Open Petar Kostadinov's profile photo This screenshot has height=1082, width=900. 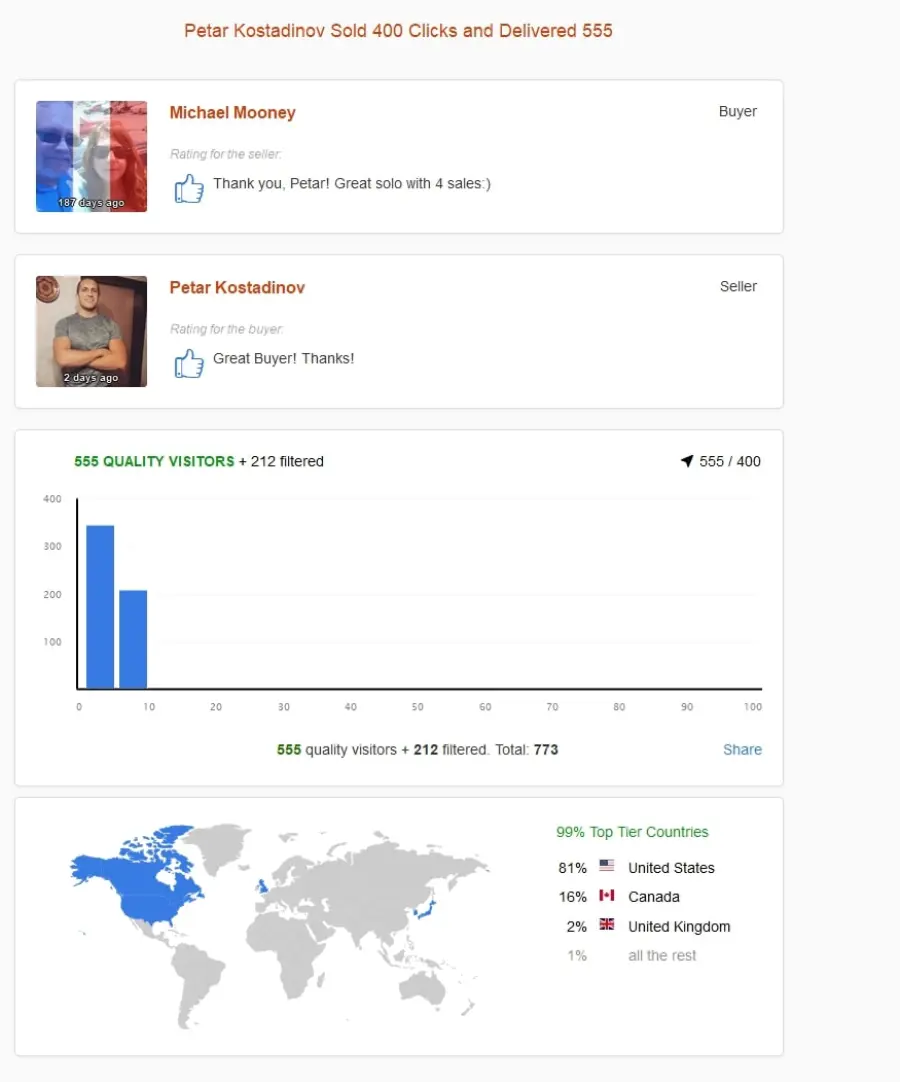coord(91,331)
